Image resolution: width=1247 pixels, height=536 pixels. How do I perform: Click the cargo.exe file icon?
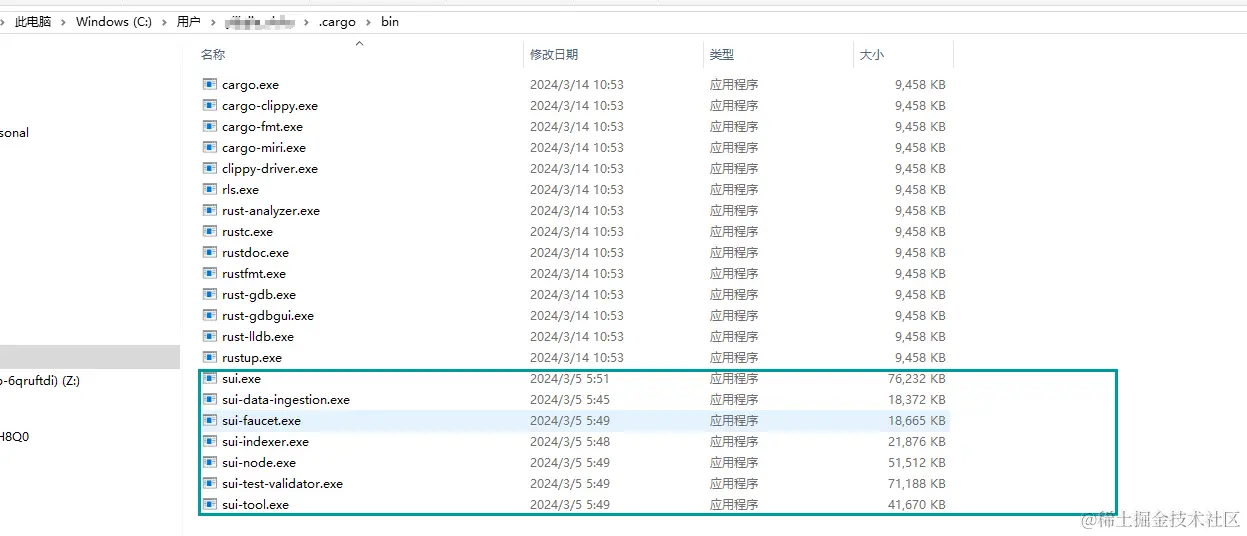click(x=210, y=85)
